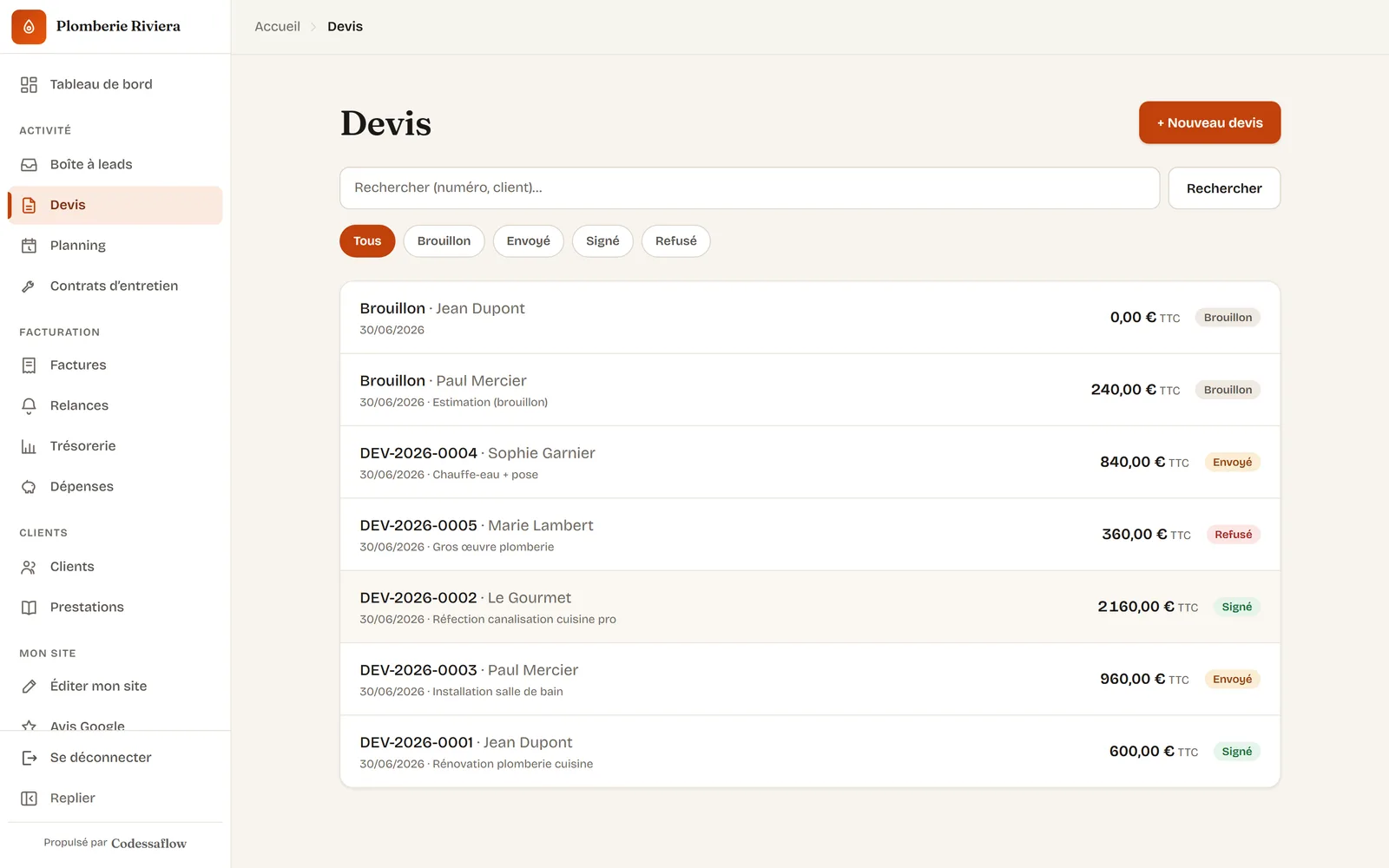Click the Plomberie Riviera flame logo icon
1389x868 pixels.
(x=29, y=27)
